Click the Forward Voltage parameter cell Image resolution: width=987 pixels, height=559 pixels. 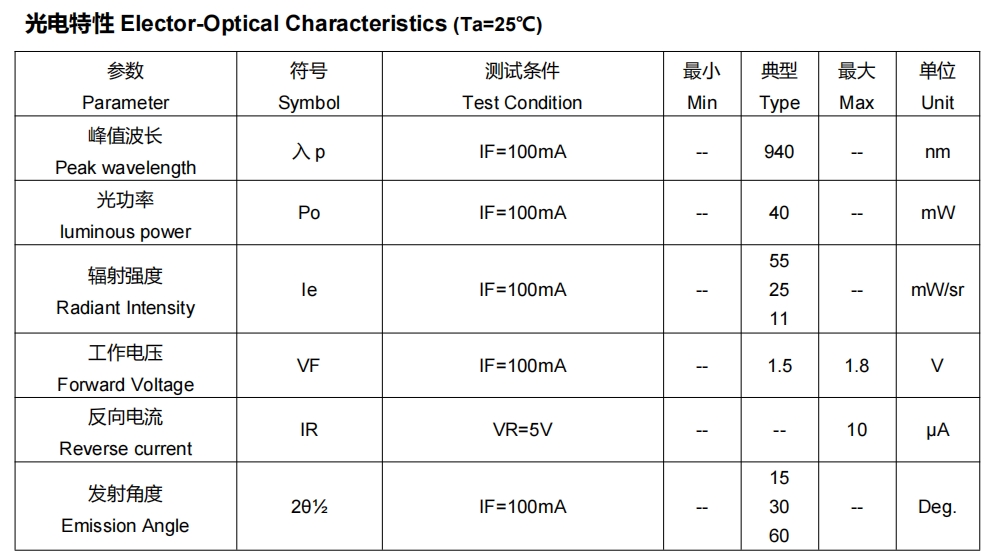click(126, 366)
